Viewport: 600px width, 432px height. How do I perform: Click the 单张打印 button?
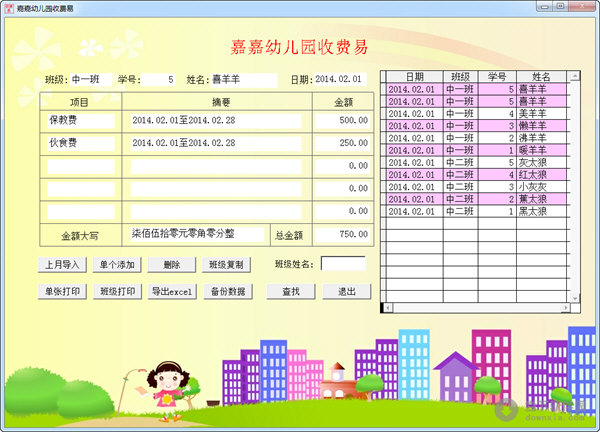[x=63, y=292]
